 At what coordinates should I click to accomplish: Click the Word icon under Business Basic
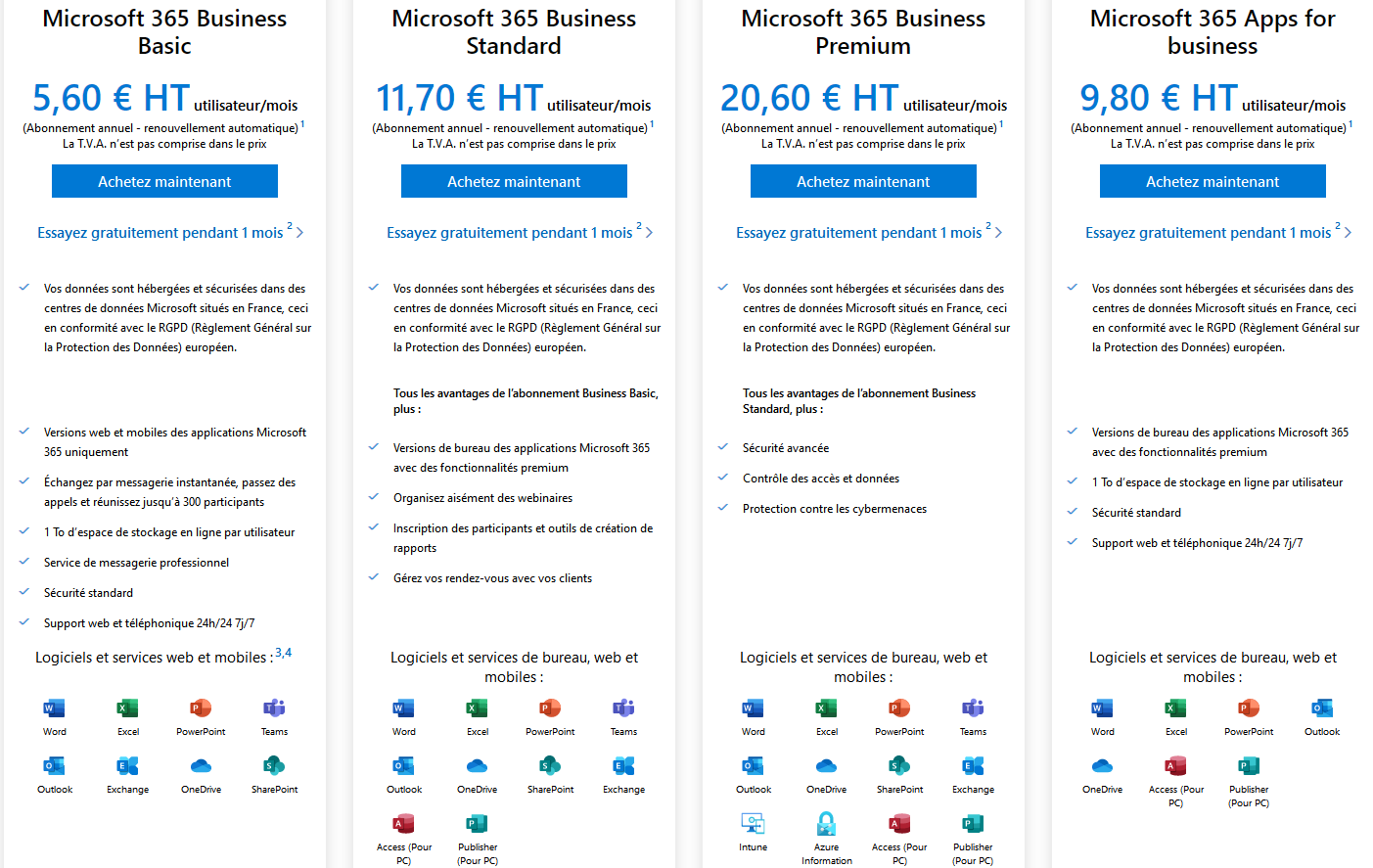point(55,708)
